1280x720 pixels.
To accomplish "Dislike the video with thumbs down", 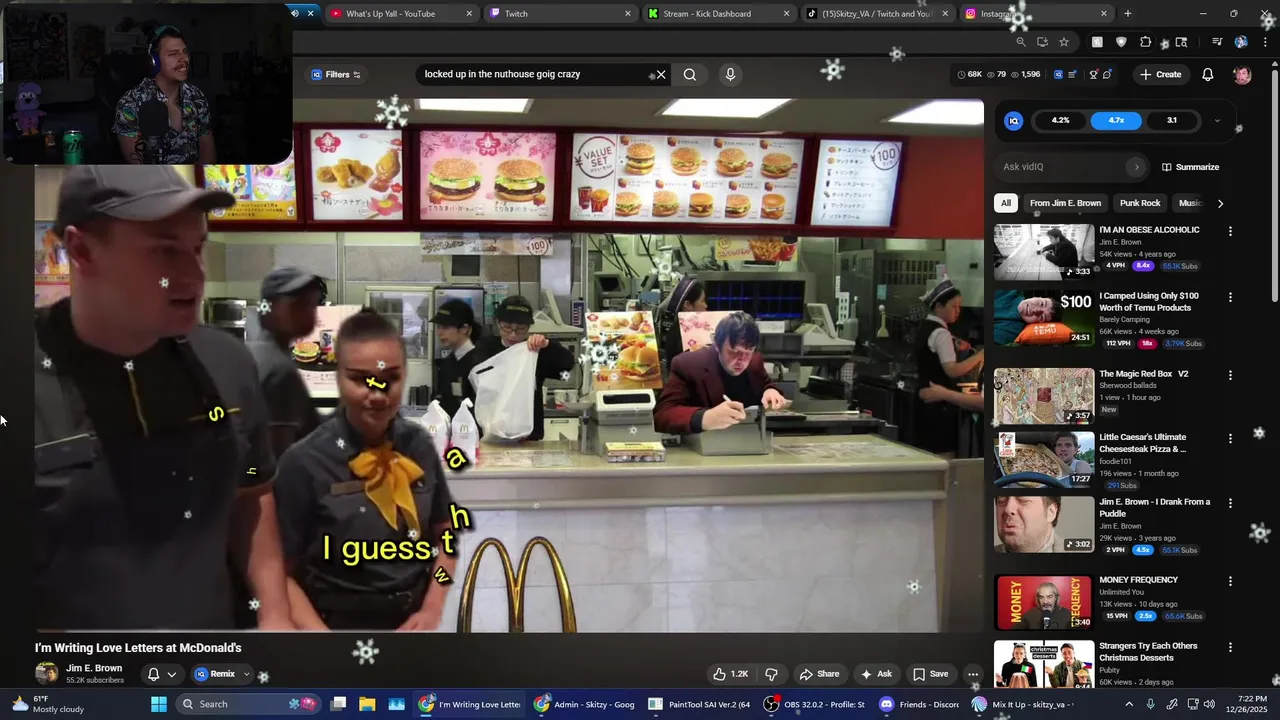I will [x=771, y=674].
